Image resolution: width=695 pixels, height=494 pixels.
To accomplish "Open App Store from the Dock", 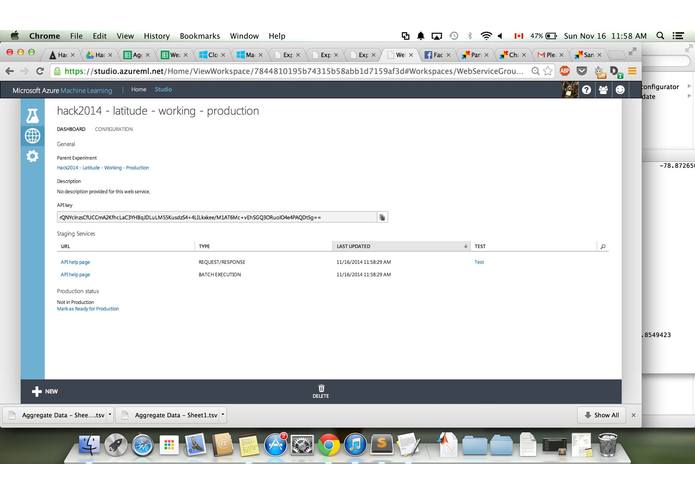I will click(275, 444).
